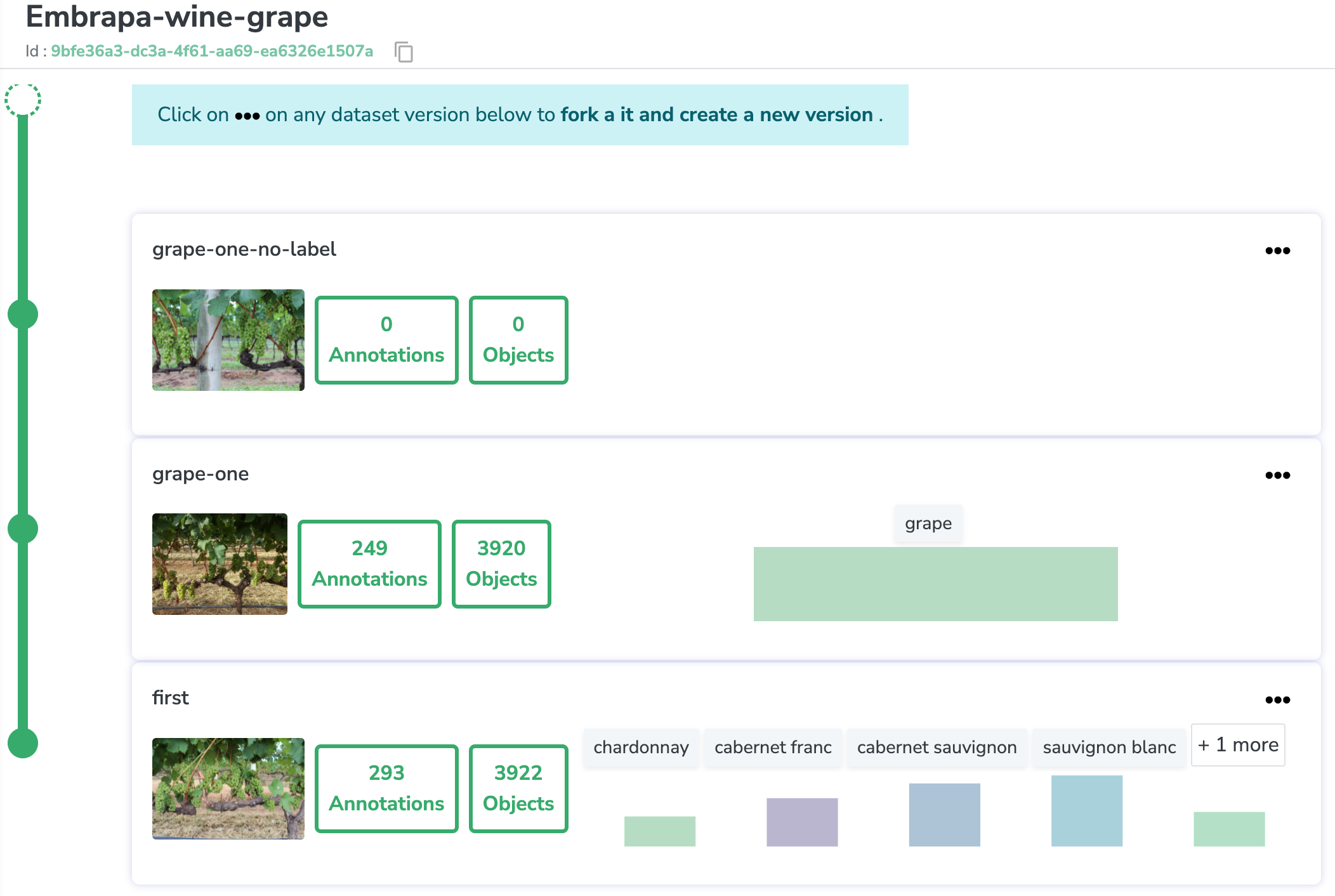
Task: Open the grape-one preview thumbnail
Action: tap(220, 564)
